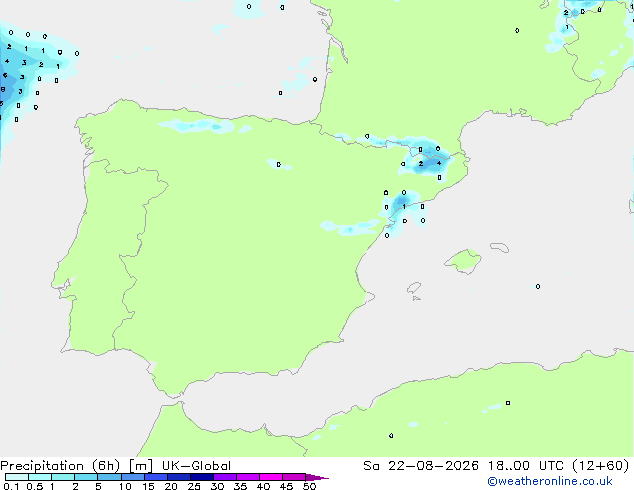The height and width of the screenshot is (490, 634).
Task: Pick the 1 to 2 legend color swatch
Action: (63, 477)
